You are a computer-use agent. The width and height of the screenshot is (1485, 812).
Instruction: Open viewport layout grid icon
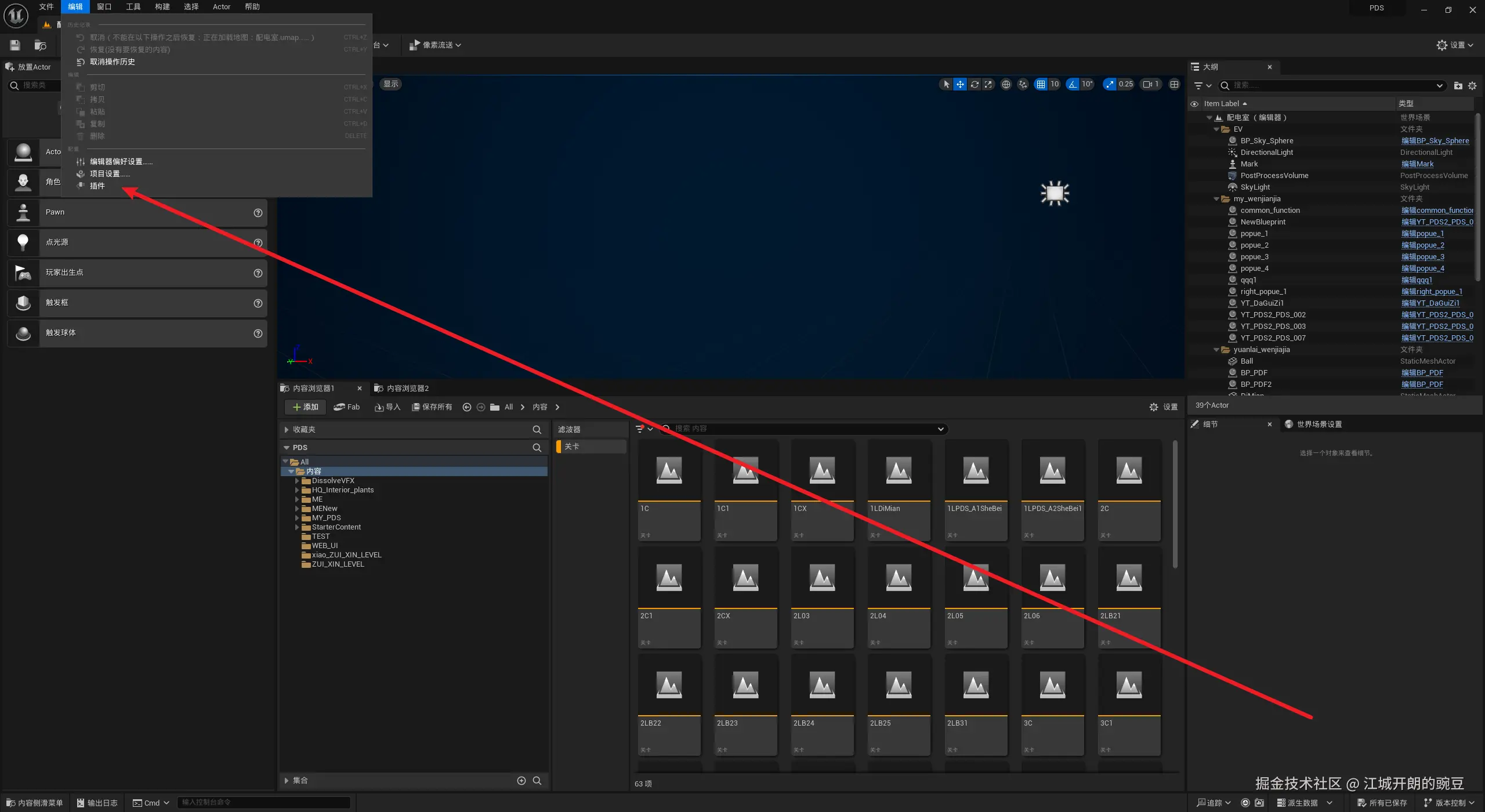click(1174, 85)
